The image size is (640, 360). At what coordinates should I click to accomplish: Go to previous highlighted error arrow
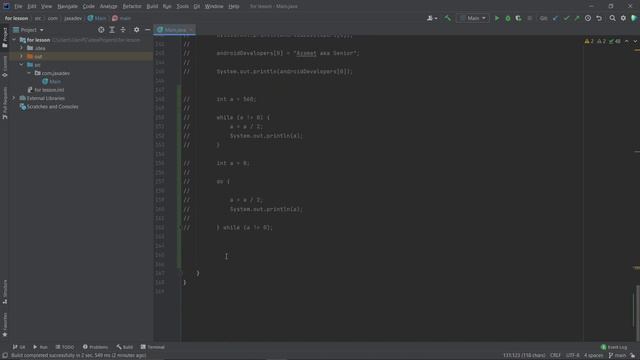pos(627,41)
